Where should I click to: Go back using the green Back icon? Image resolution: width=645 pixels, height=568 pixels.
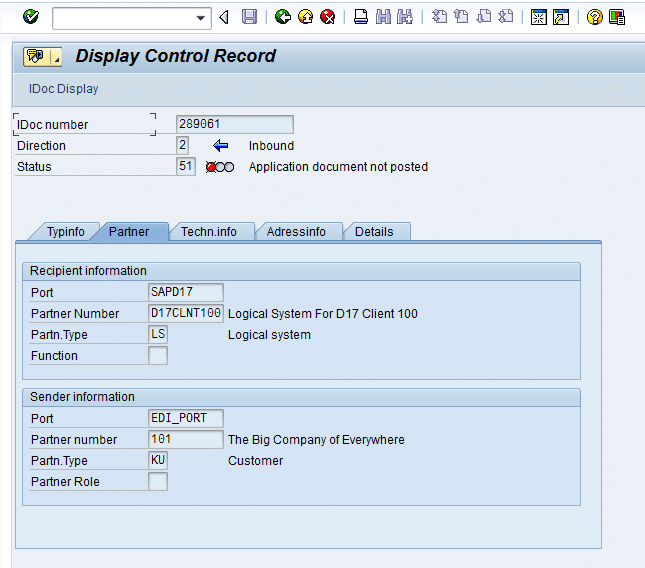click(283, 17)
